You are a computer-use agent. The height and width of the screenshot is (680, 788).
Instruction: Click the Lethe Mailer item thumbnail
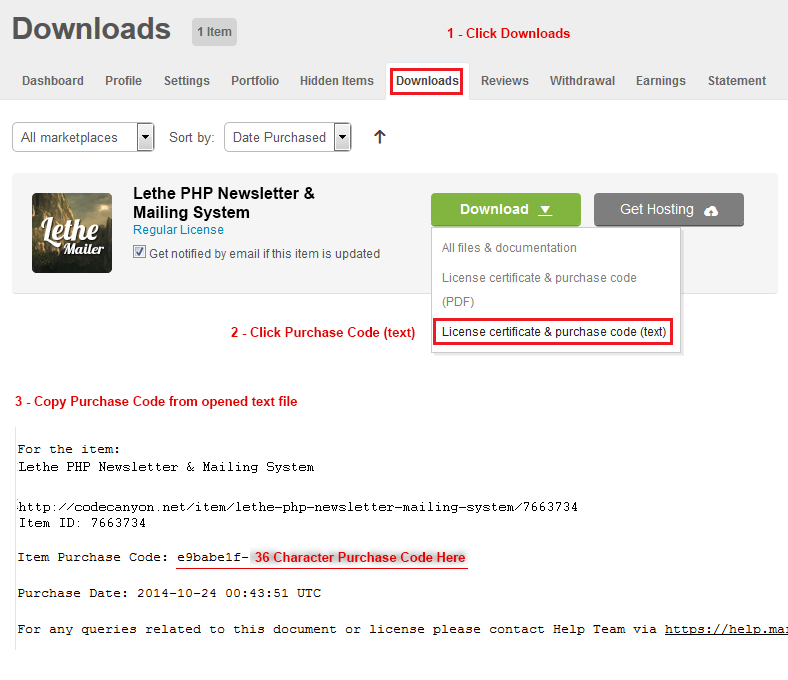click(72, 233)
